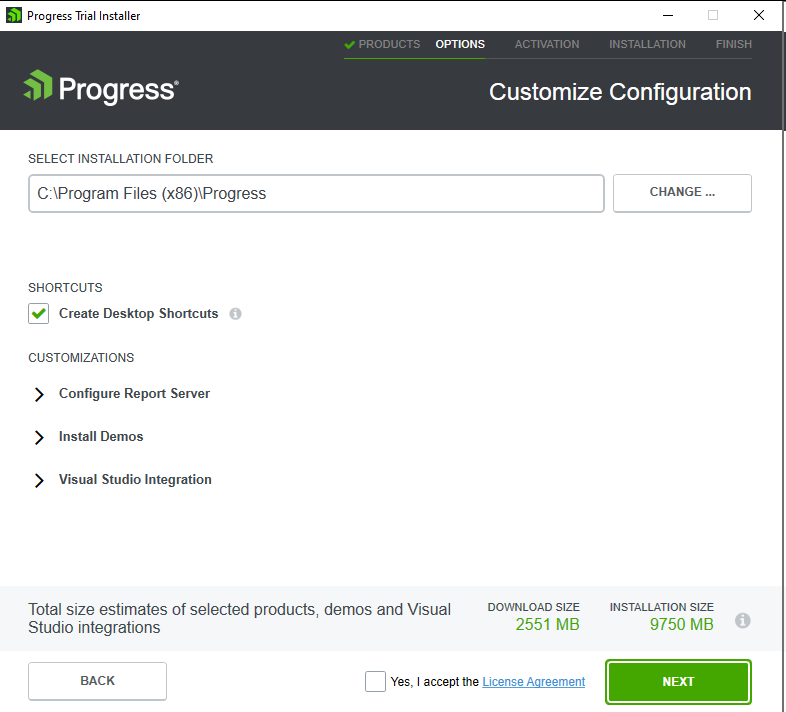Expand the Visual Studio Integration section
Image resolution: width=786 pixels, height=712 pixels.
(39, 480)
